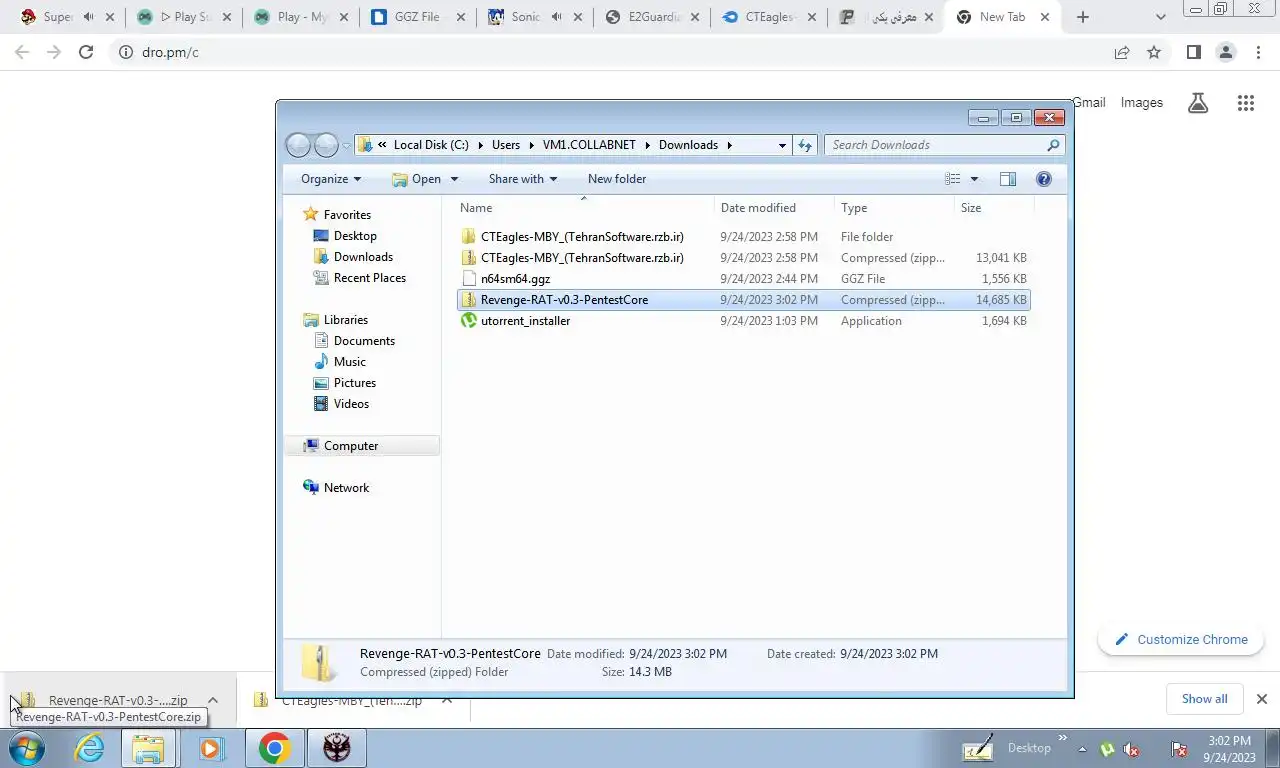Open Desktop under Favorites
Image resolution: width=1280 pixels, height=768 pixels.
[355, 236]
